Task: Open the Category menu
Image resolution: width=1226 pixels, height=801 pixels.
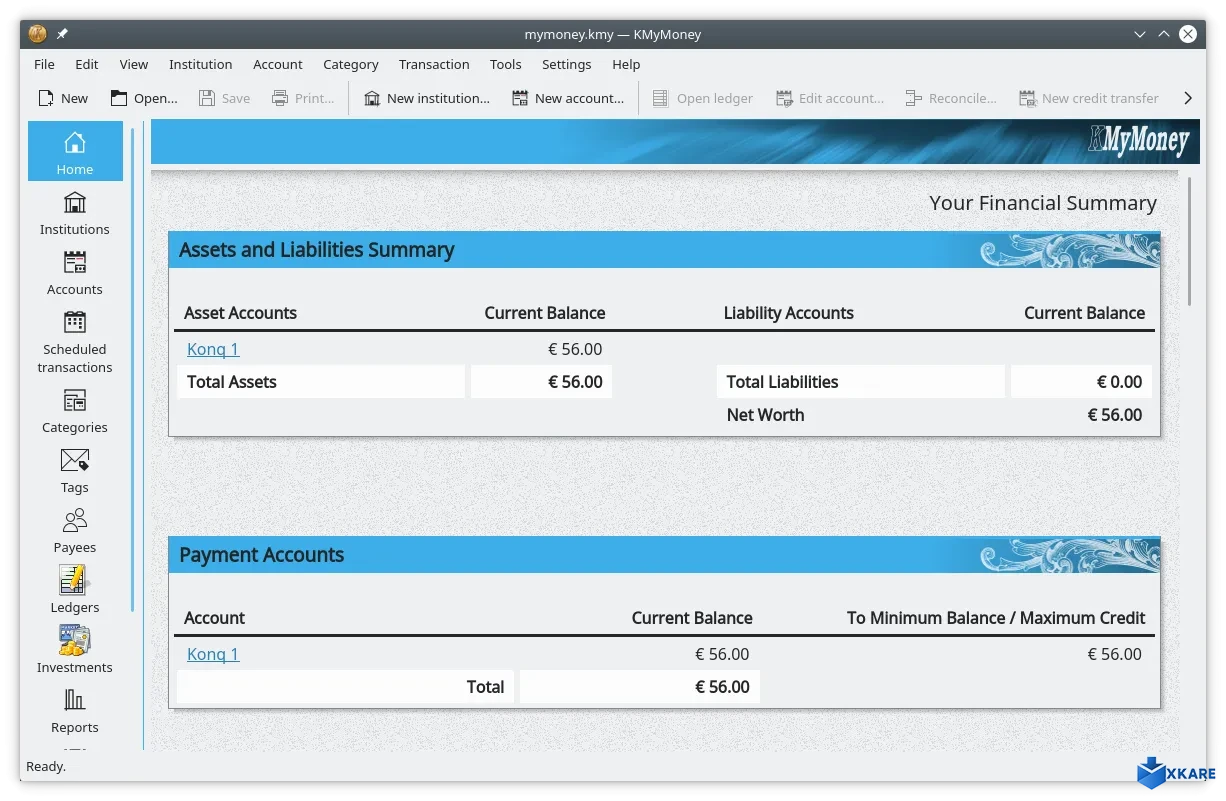Action: pos(351,64)
